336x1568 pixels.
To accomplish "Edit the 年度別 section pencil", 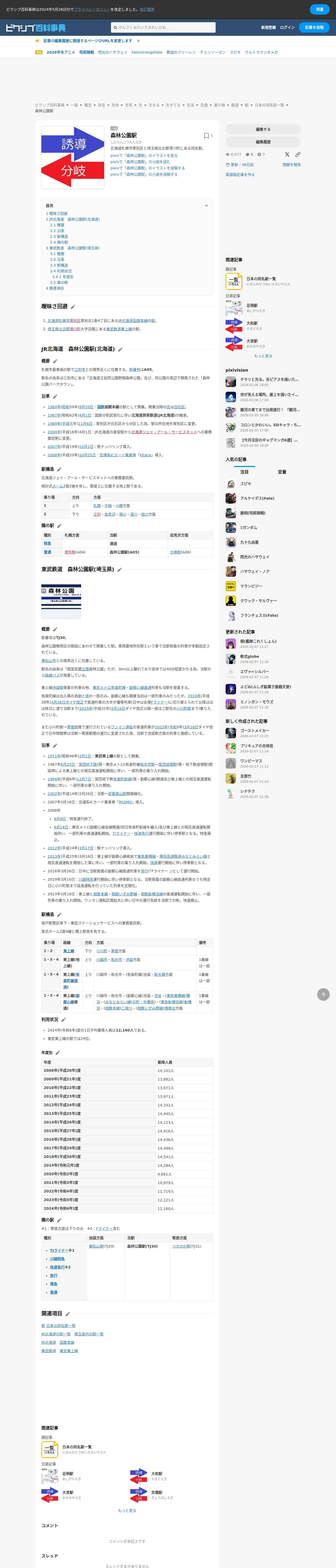I will [x=58, y=1052].
